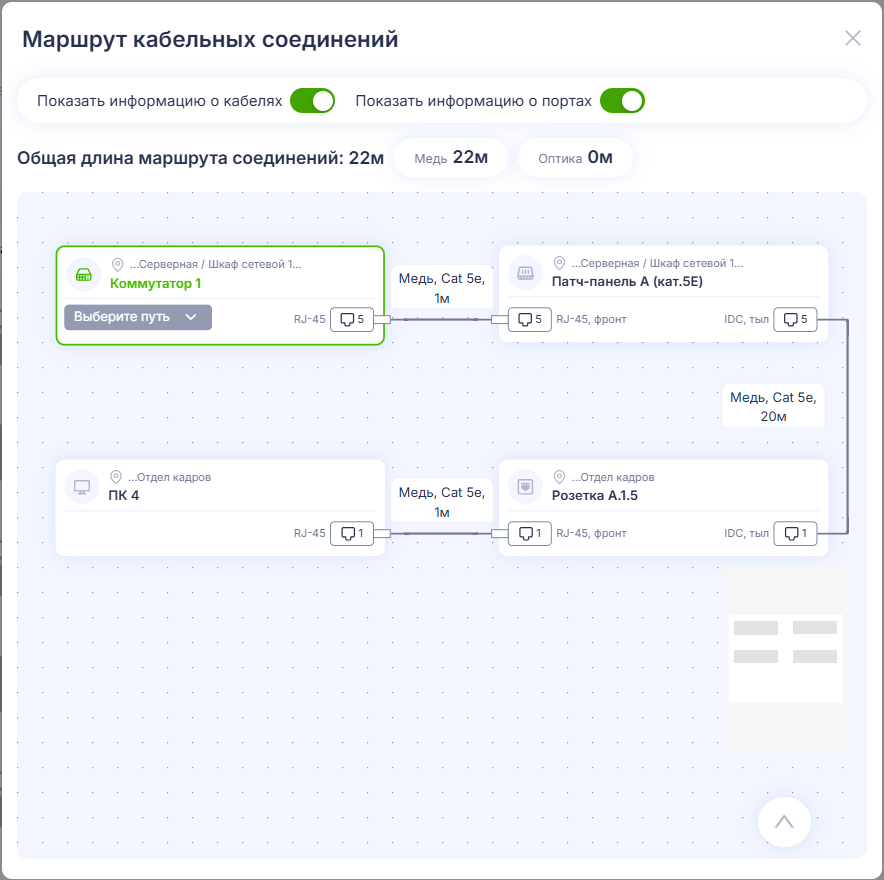Image resolution: width=884 pixels, height=880 pixels.
Task: Open the Выберите путь dropdown
Action: [x=138, y=317]
